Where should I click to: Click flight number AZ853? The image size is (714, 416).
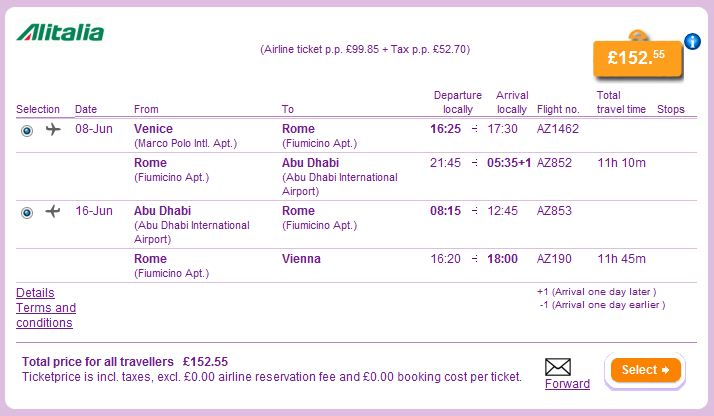tap(555, 211)
